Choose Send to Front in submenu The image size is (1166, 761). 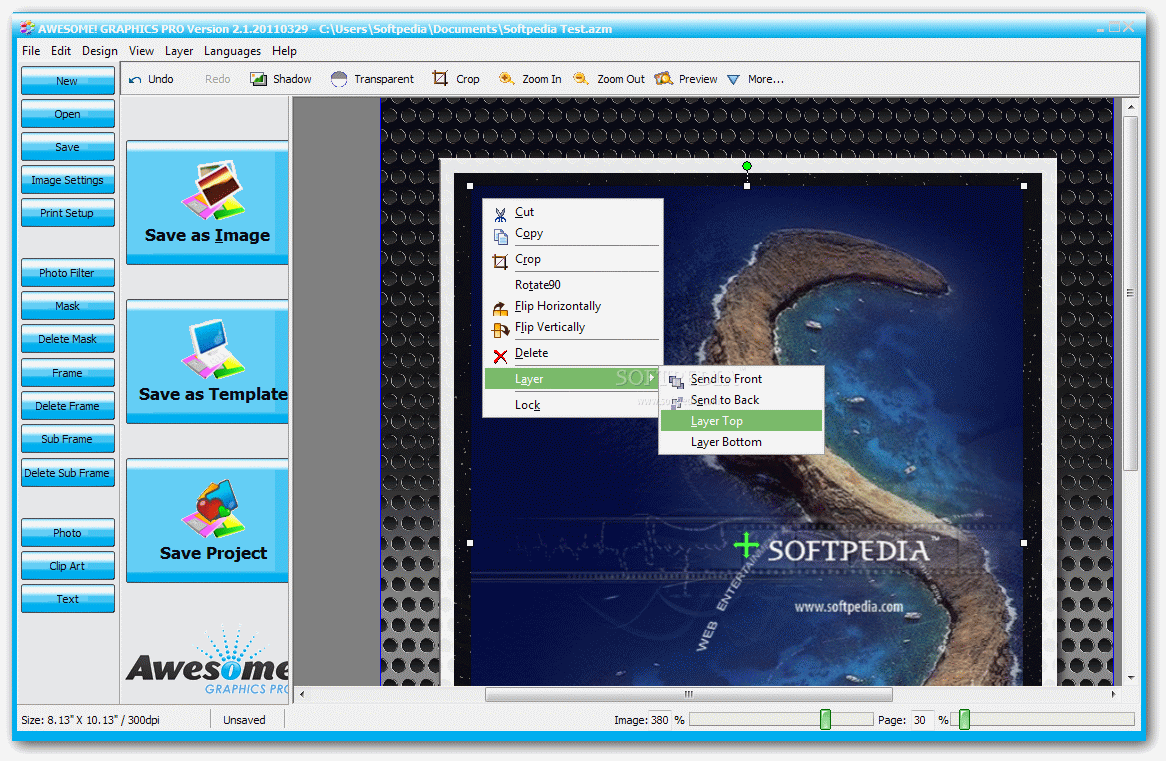(741, 379)
